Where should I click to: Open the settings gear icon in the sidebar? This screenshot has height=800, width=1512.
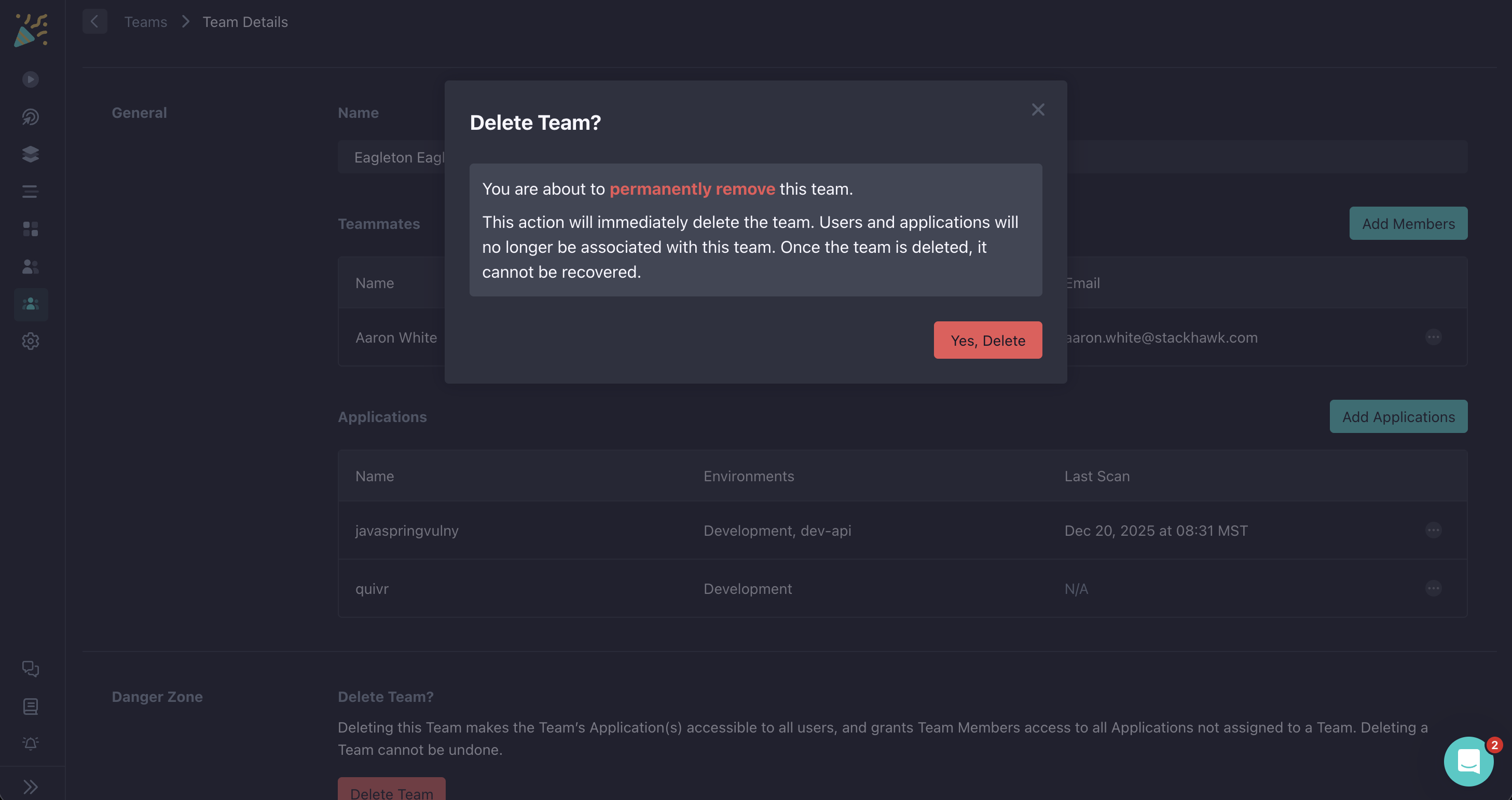coord(31,341)
